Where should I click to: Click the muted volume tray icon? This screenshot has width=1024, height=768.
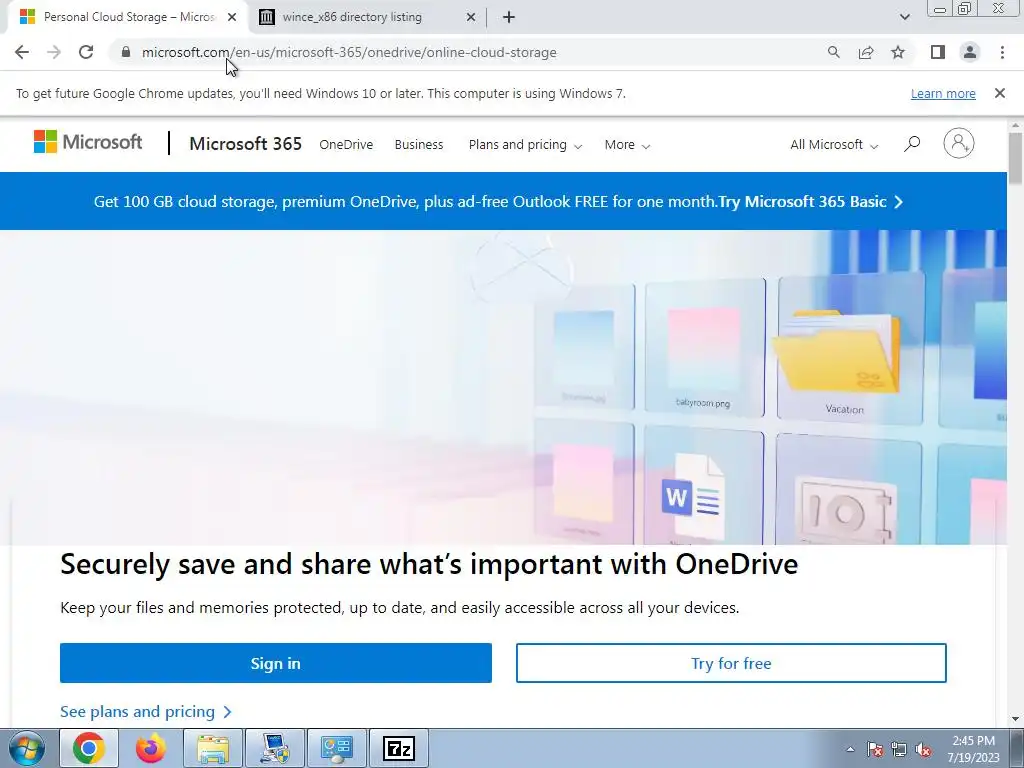[x=923, y=749]
